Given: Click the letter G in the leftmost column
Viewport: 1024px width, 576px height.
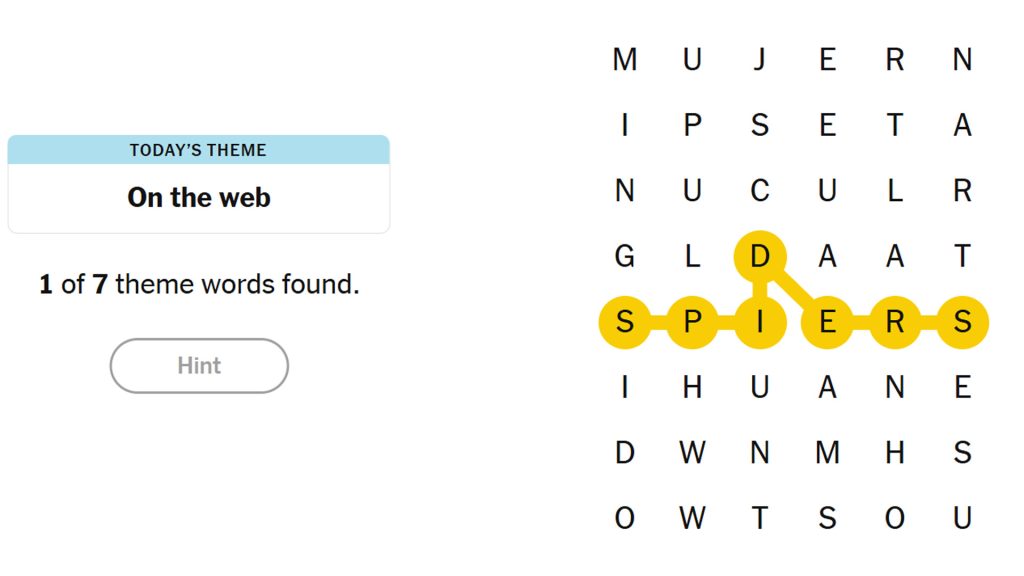Looking at the screenshot, I should tap(625, 257).
